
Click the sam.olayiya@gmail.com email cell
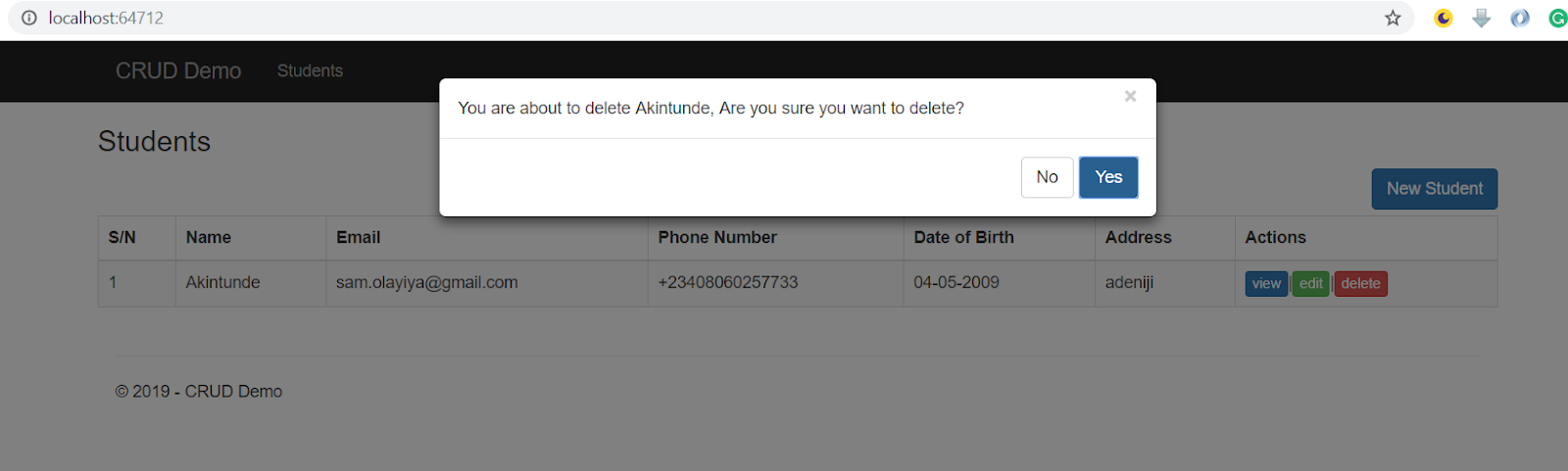point(426,282)
